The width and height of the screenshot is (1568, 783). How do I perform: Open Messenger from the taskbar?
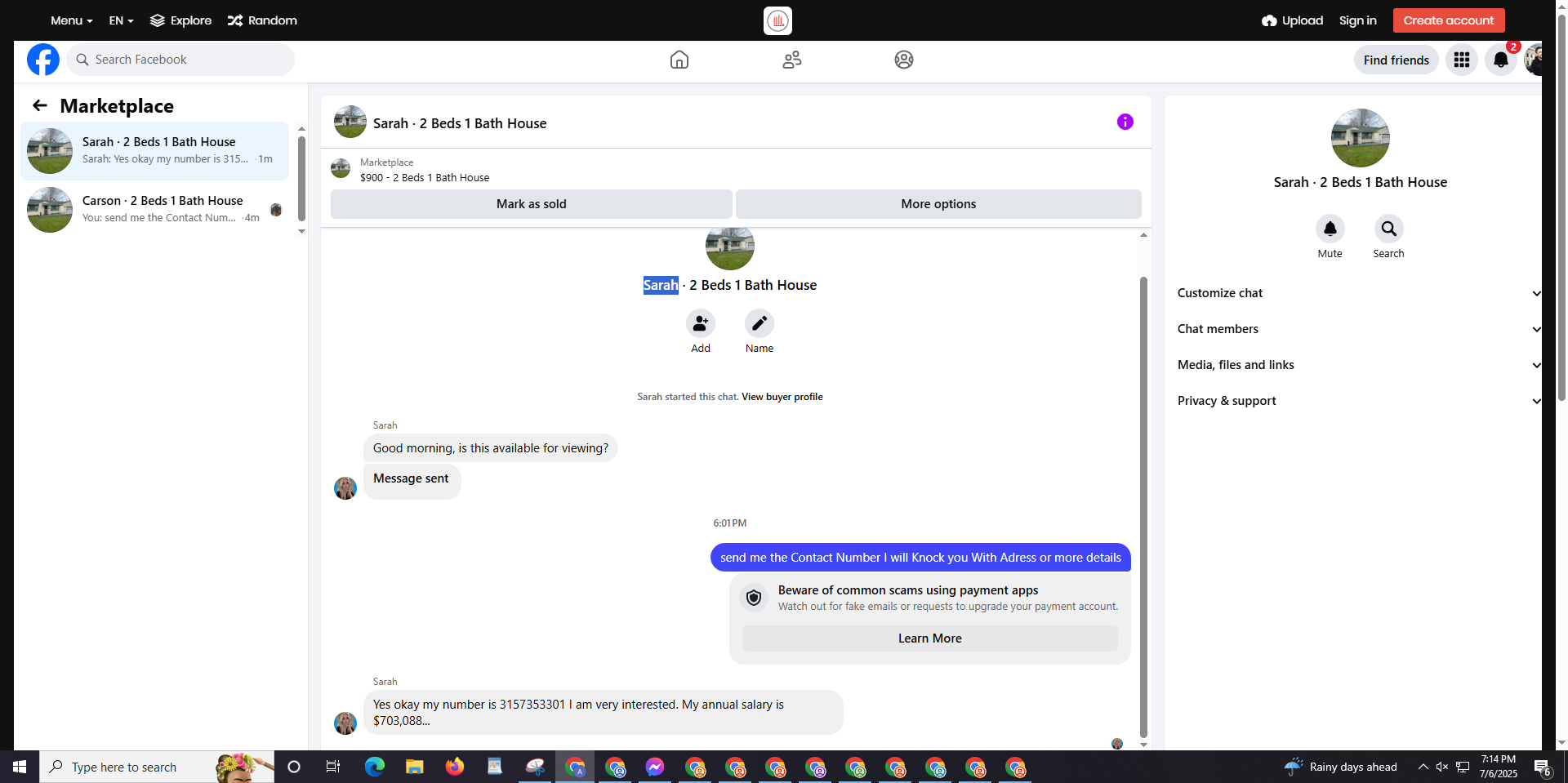coord(654,767)
